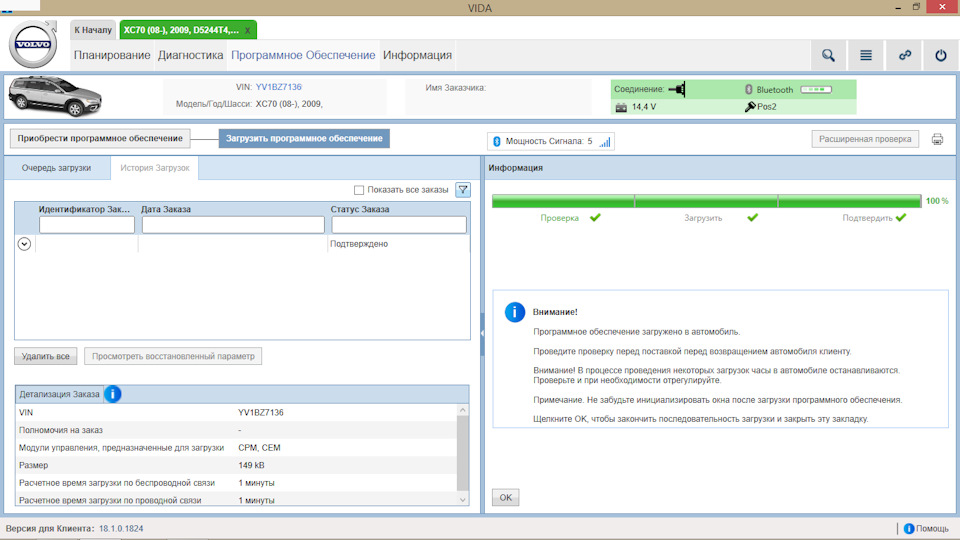Click the Удалить все button
The height and width of the screenshot is (540, 960).
point(45,356)
